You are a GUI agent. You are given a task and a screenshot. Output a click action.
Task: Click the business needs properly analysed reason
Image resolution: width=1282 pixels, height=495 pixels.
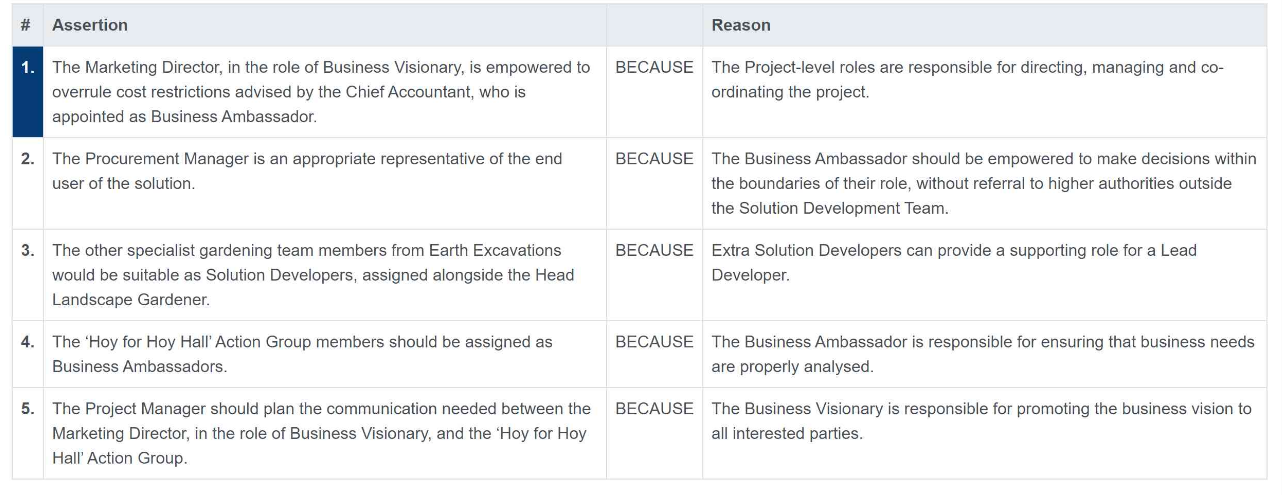click(x=983, y=354)
